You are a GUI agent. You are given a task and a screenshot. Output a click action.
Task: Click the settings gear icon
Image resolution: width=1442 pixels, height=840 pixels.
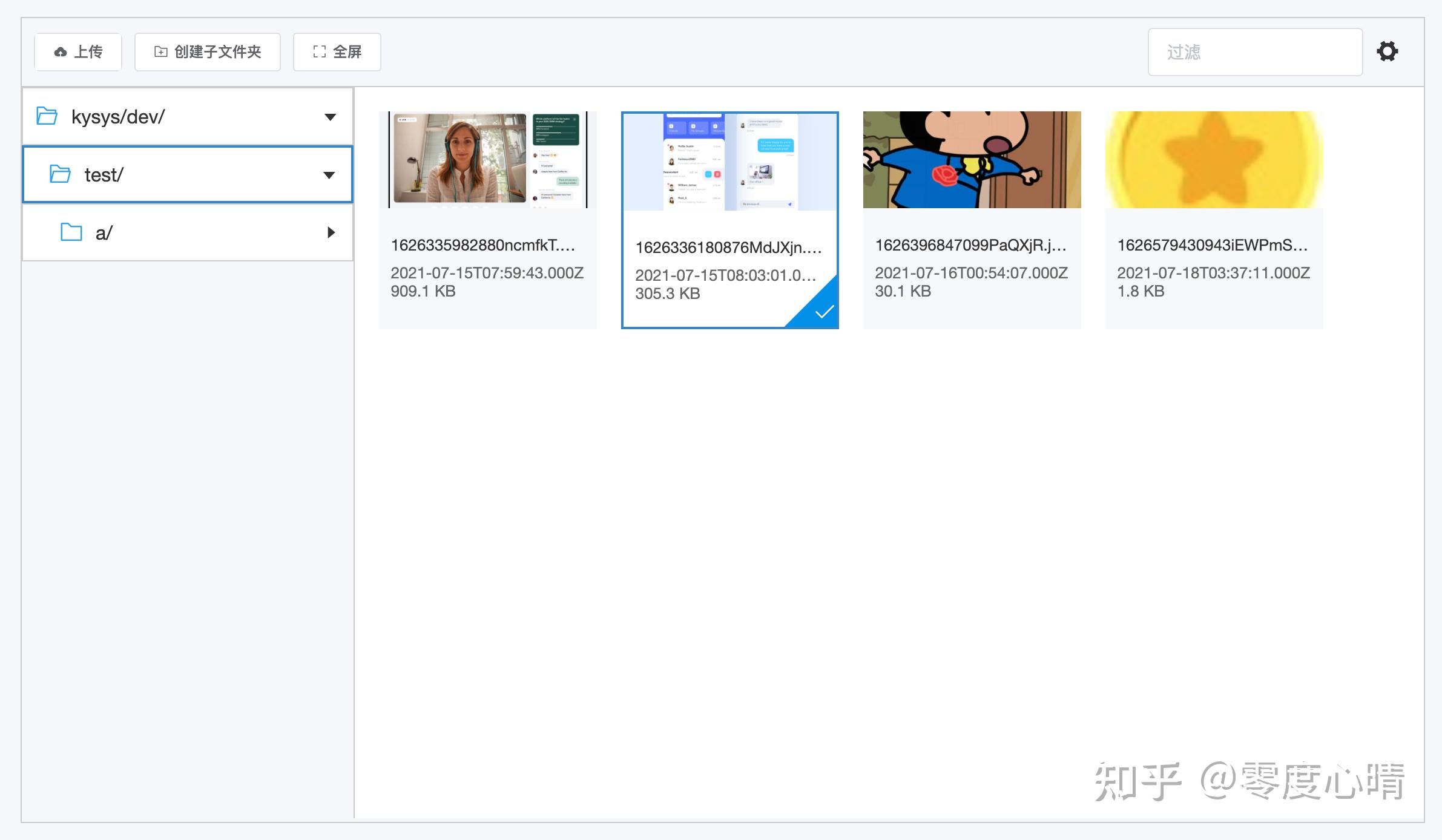[x=1387, y=51]
